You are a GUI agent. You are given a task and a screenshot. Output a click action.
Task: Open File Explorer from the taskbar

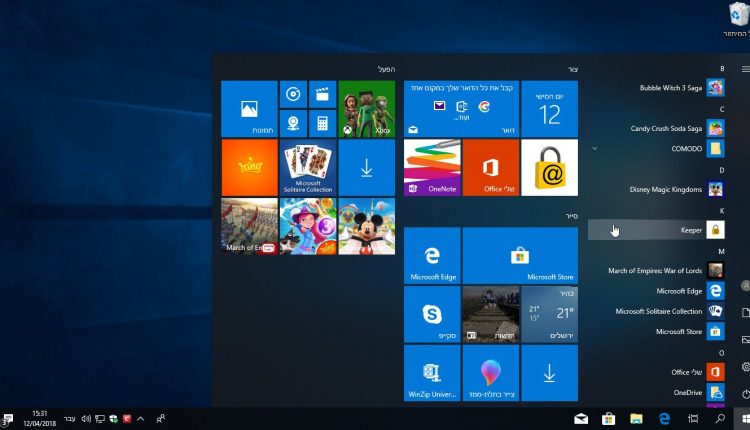(636, 419)
